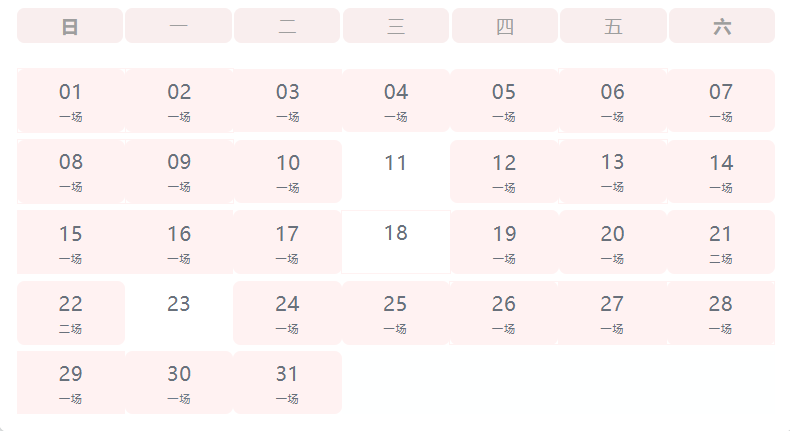Select date 05 on Thursday
The image size is (790, 431).
(504, 100)
